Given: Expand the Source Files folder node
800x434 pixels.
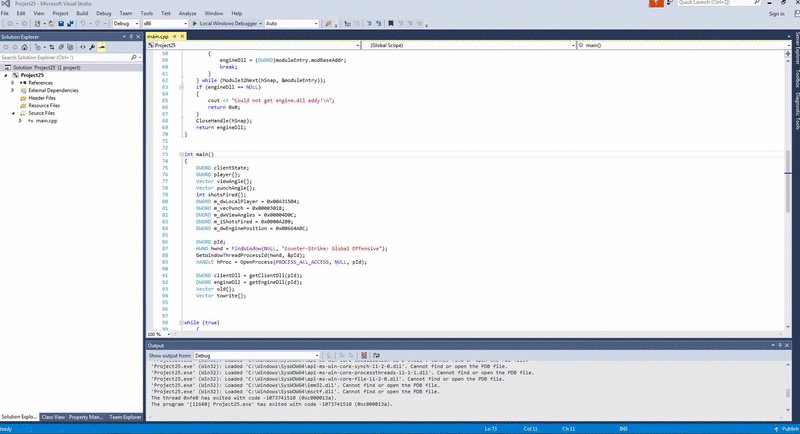Looking at the screenshot, I should coord(13,113).
